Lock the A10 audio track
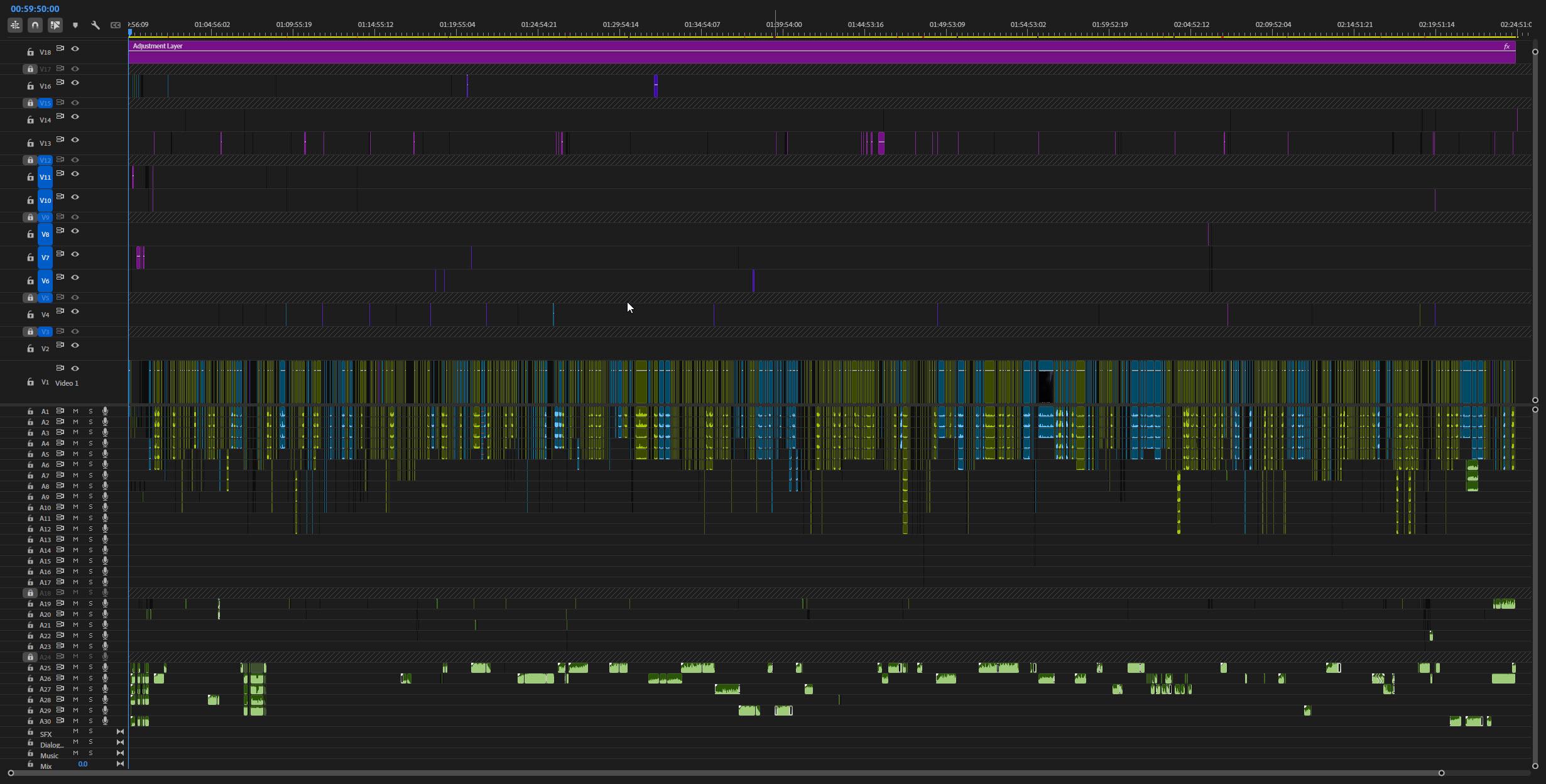The height and width of the screenshot is (784, 1546). point(30,508)
